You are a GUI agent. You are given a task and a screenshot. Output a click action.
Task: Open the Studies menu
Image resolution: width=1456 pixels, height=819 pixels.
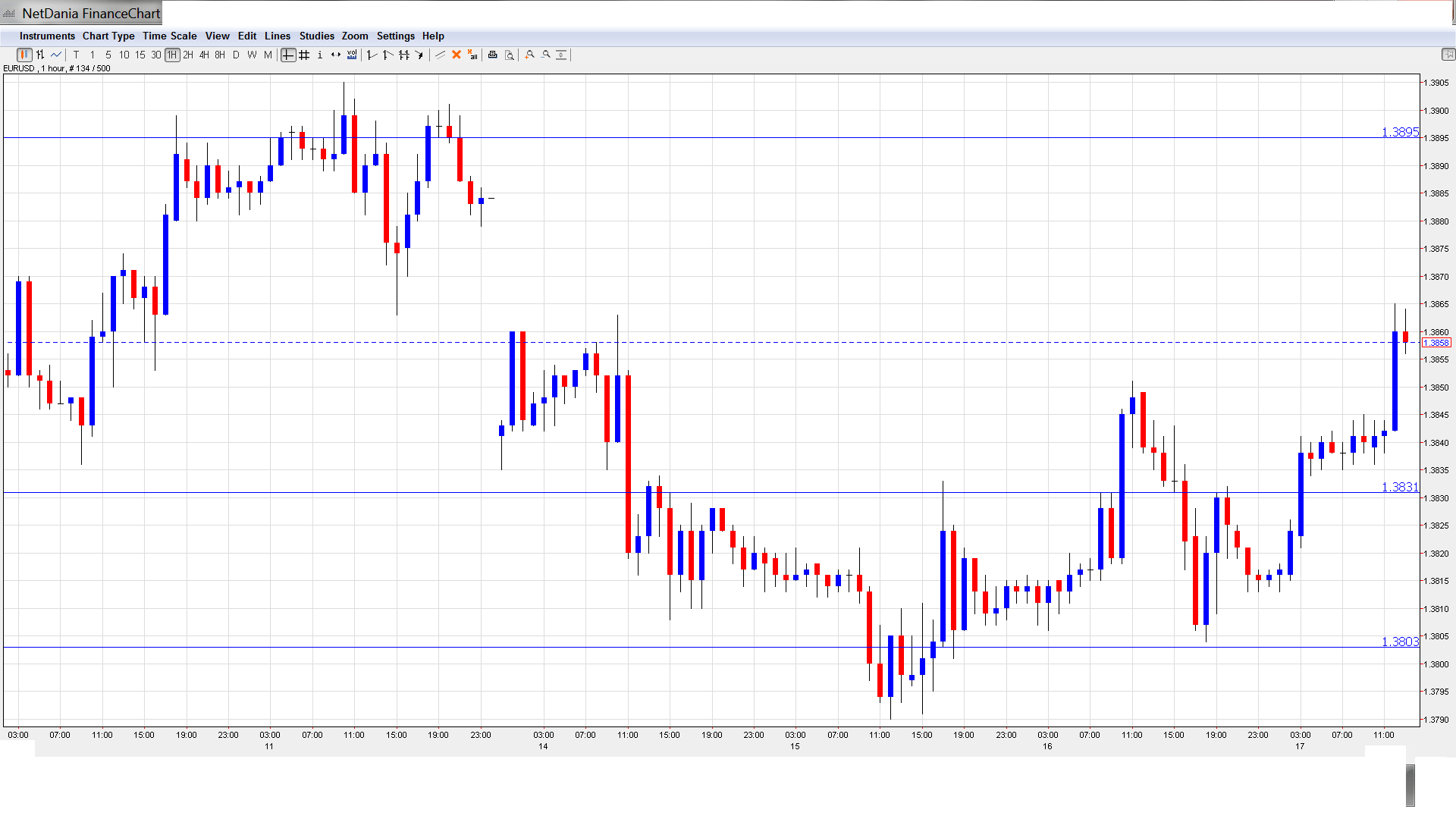(x=316, y=36)
